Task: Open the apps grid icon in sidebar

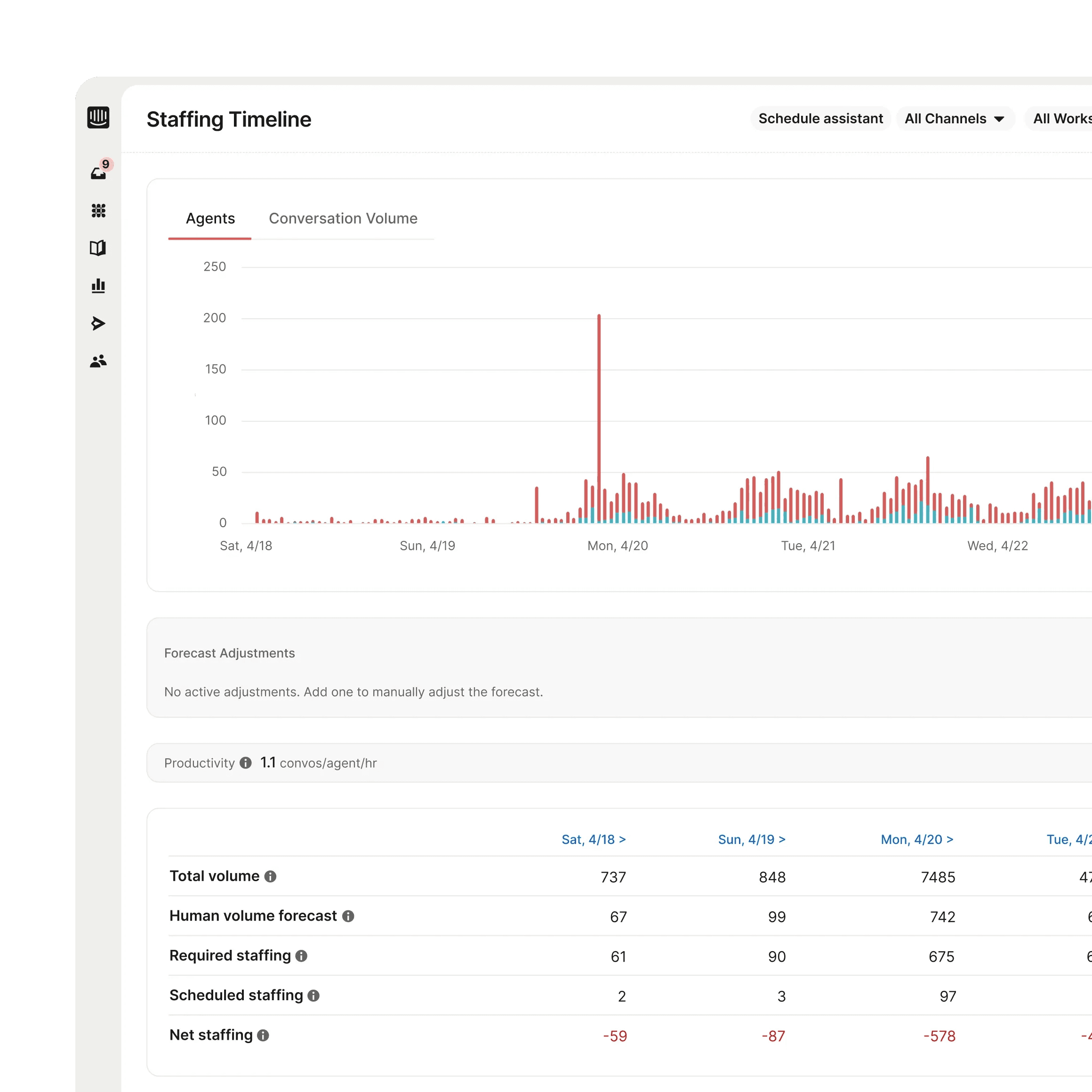Action: coord(98,211)
